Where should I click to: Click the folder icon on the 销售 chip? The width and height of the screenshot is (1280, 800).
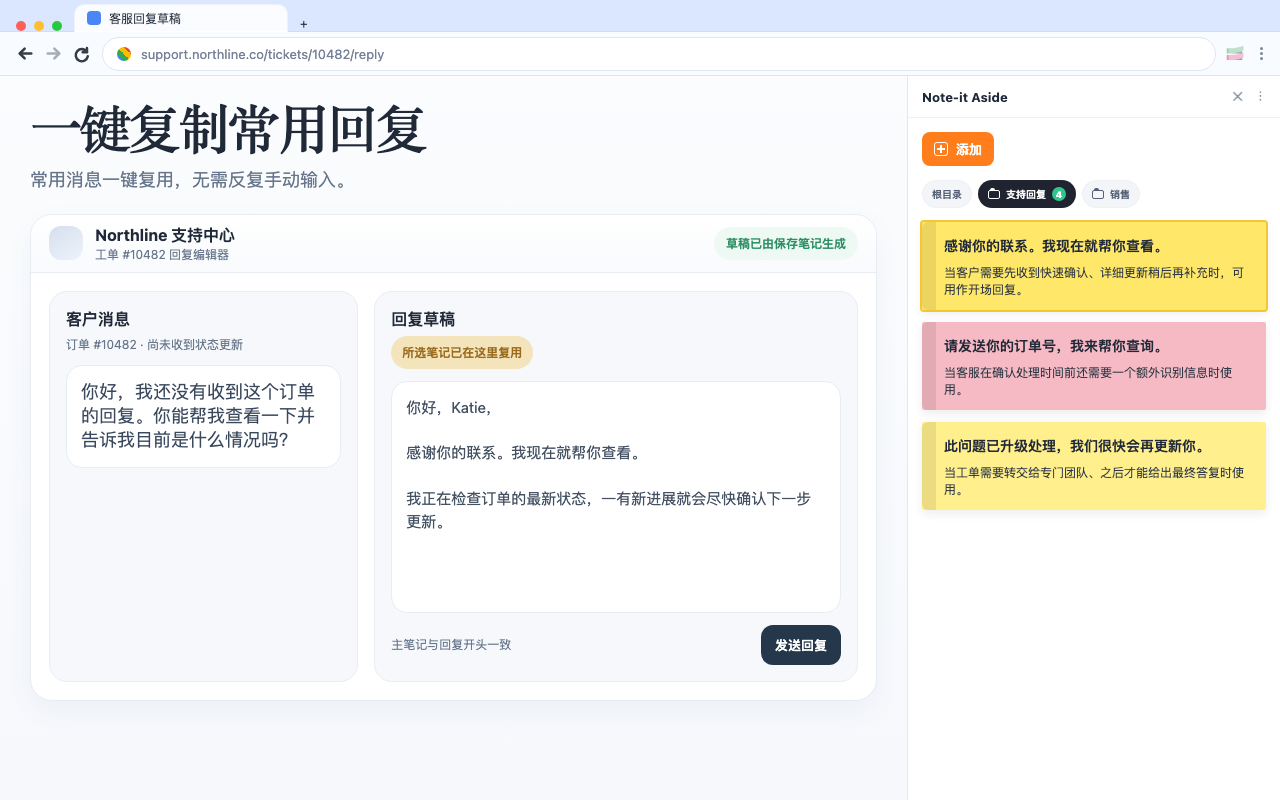coord(1096,194)
